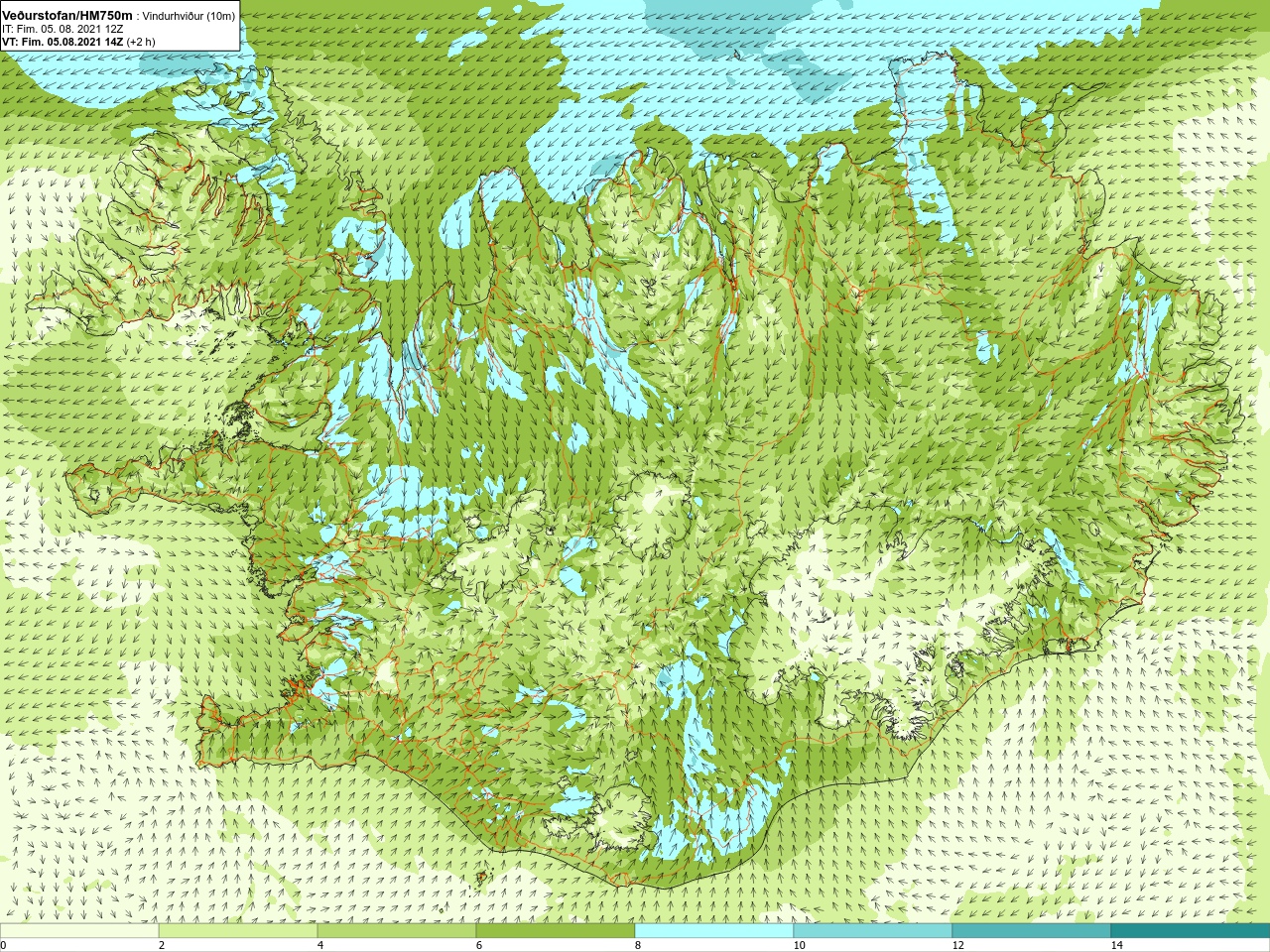Pick the legend swatch between 10 and 12
Viewport: 1270px width, 952px height.
tap(873, 931)
